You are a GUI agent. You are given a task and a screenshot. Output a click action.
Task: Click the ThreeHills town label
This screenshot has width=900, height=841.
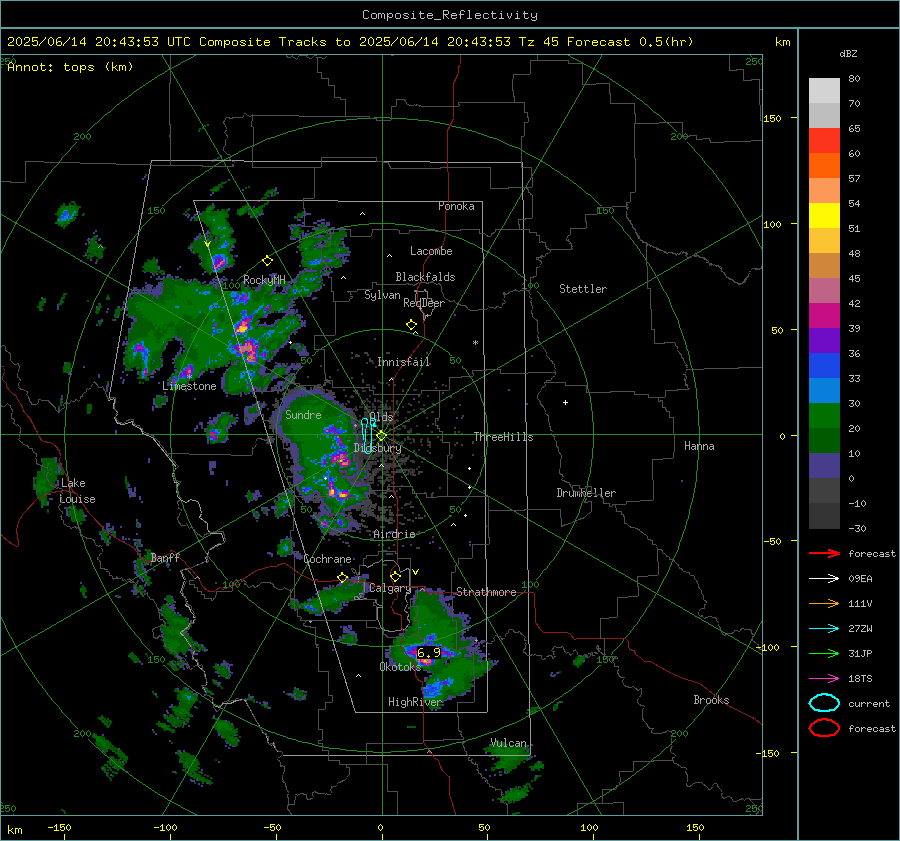click(x=503, y=437)
